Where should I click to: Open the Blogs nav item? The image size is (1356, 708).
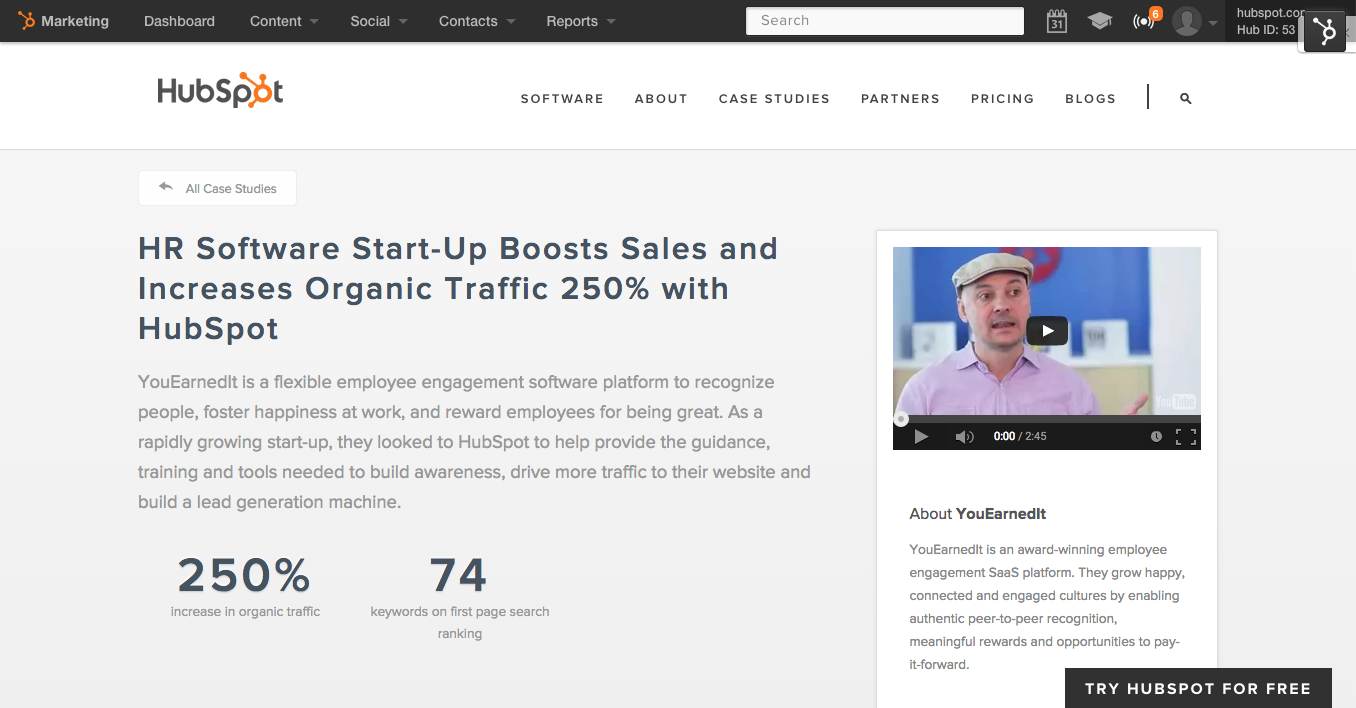coord(1090,99)
